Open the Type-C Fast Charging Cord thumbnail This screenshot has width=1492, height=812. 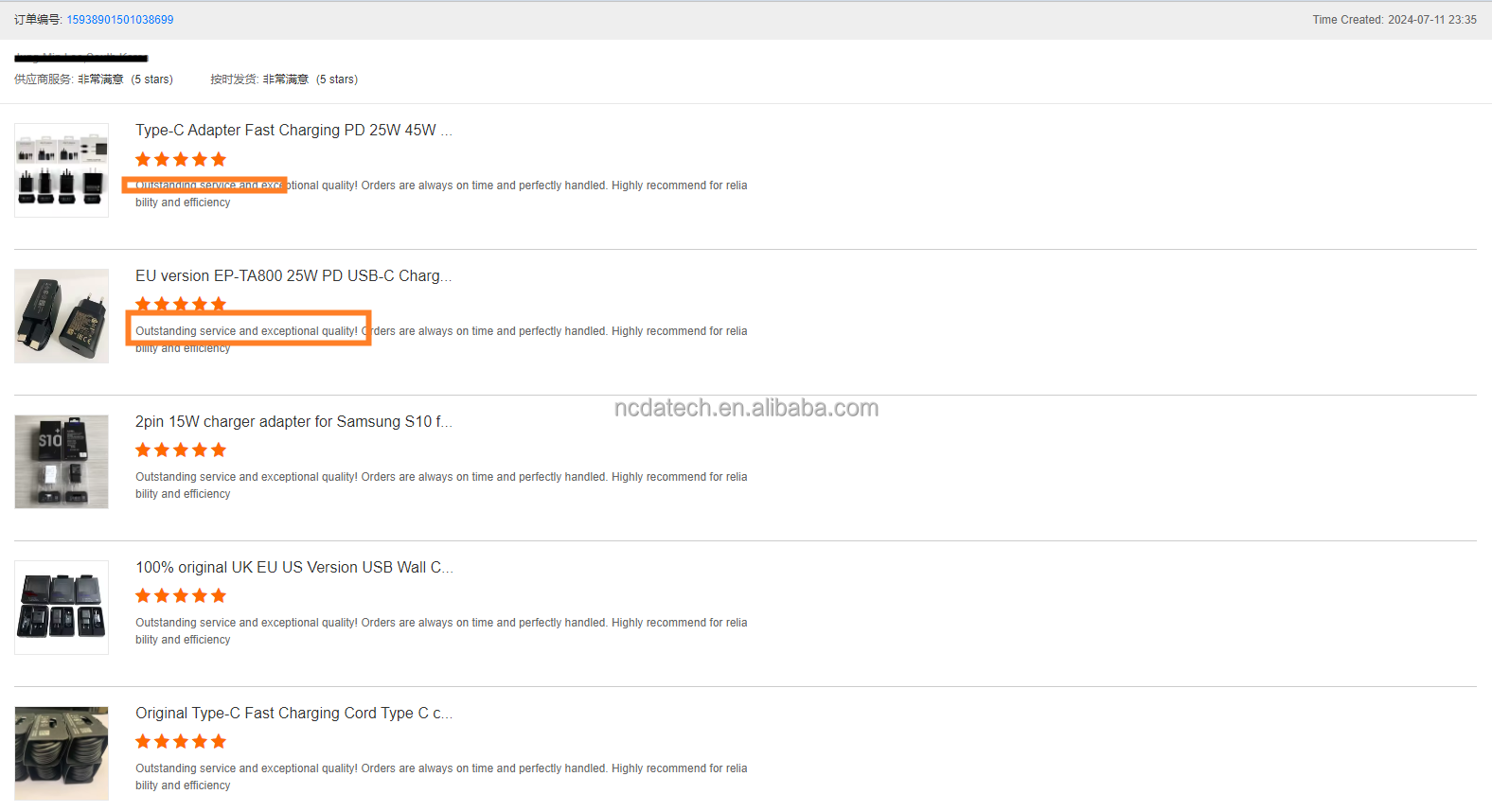[x=62, y=753]
